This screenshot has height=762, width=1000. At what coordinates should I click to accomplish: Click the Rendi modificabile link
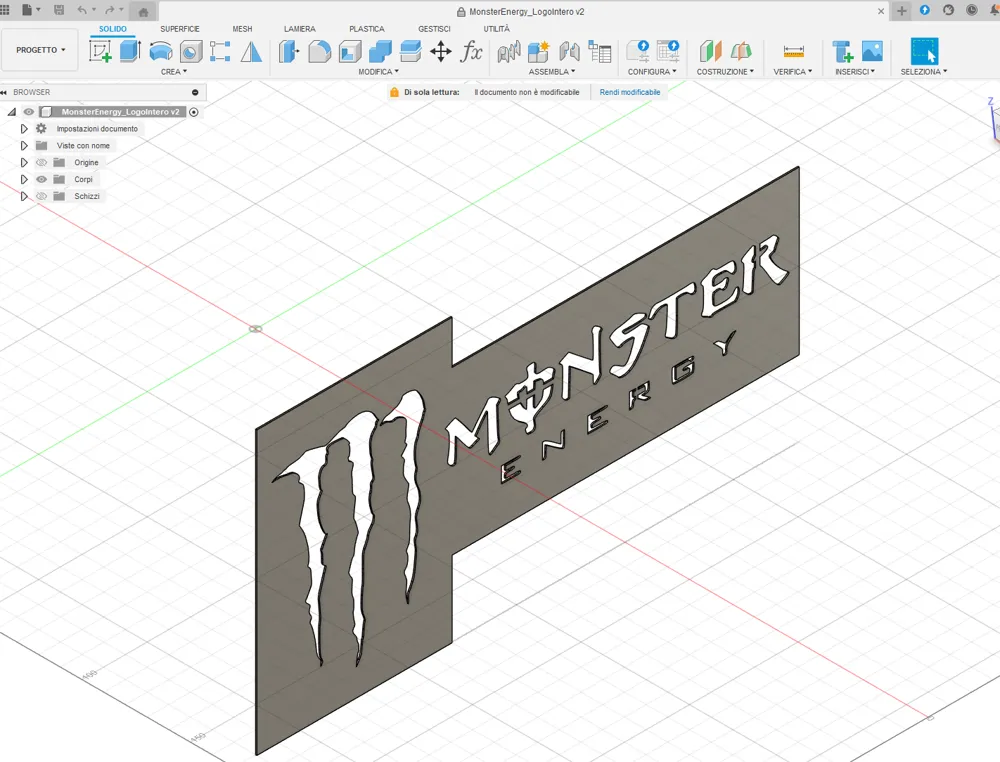pos(629,92)
